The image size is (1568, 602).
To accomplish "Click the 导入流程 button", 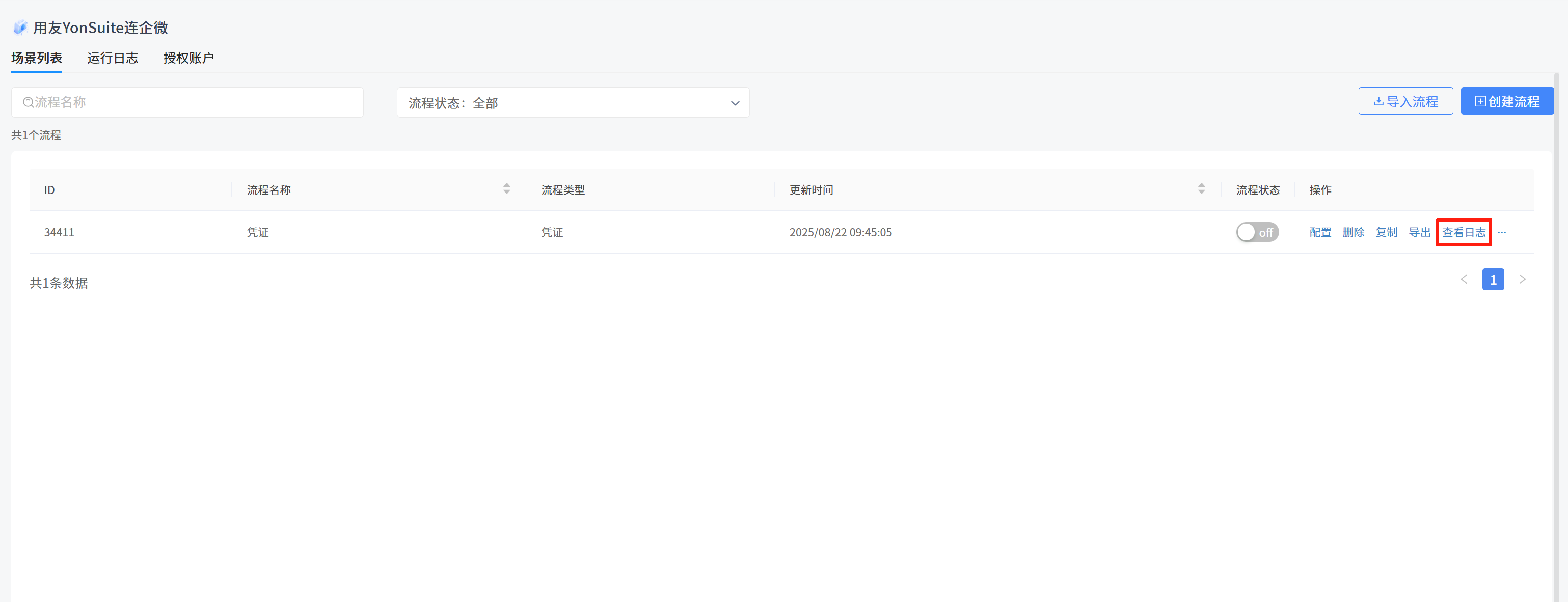I will pyautogui.click(x=1405, y=101).
